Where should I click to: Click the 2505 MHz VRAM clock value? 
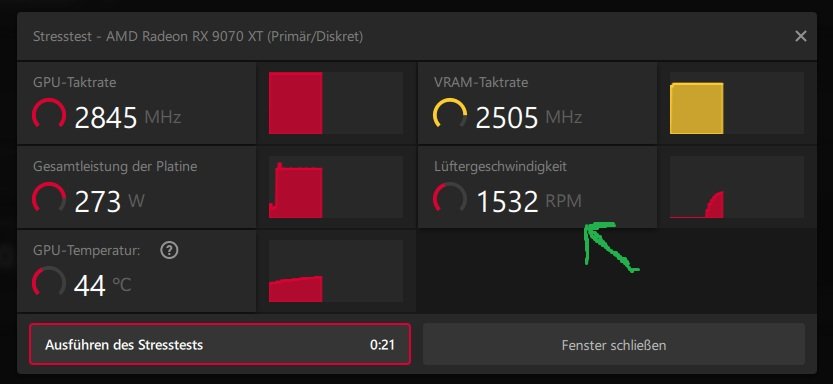529,117
